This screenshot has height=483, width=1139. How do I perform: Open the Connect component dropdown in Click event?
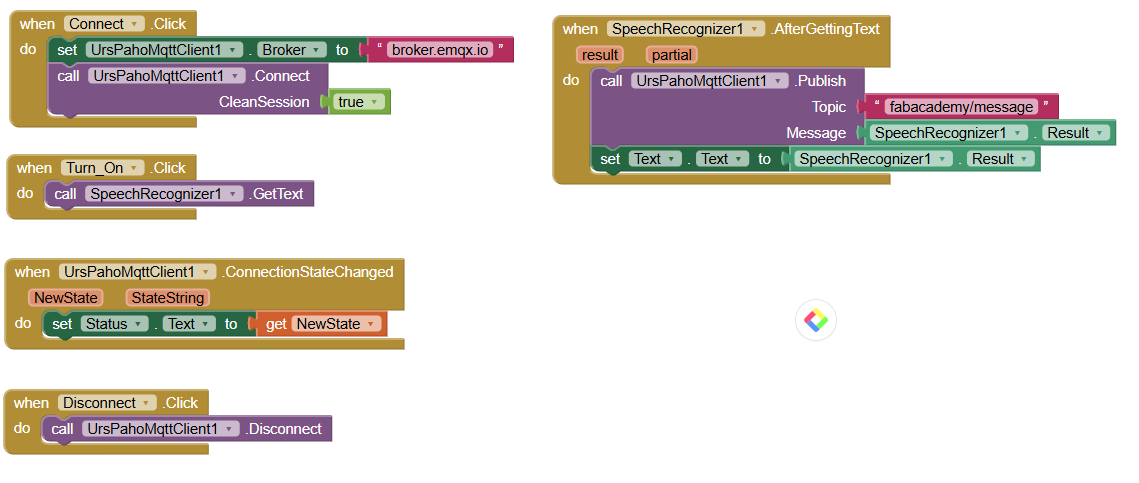(105, 24)
